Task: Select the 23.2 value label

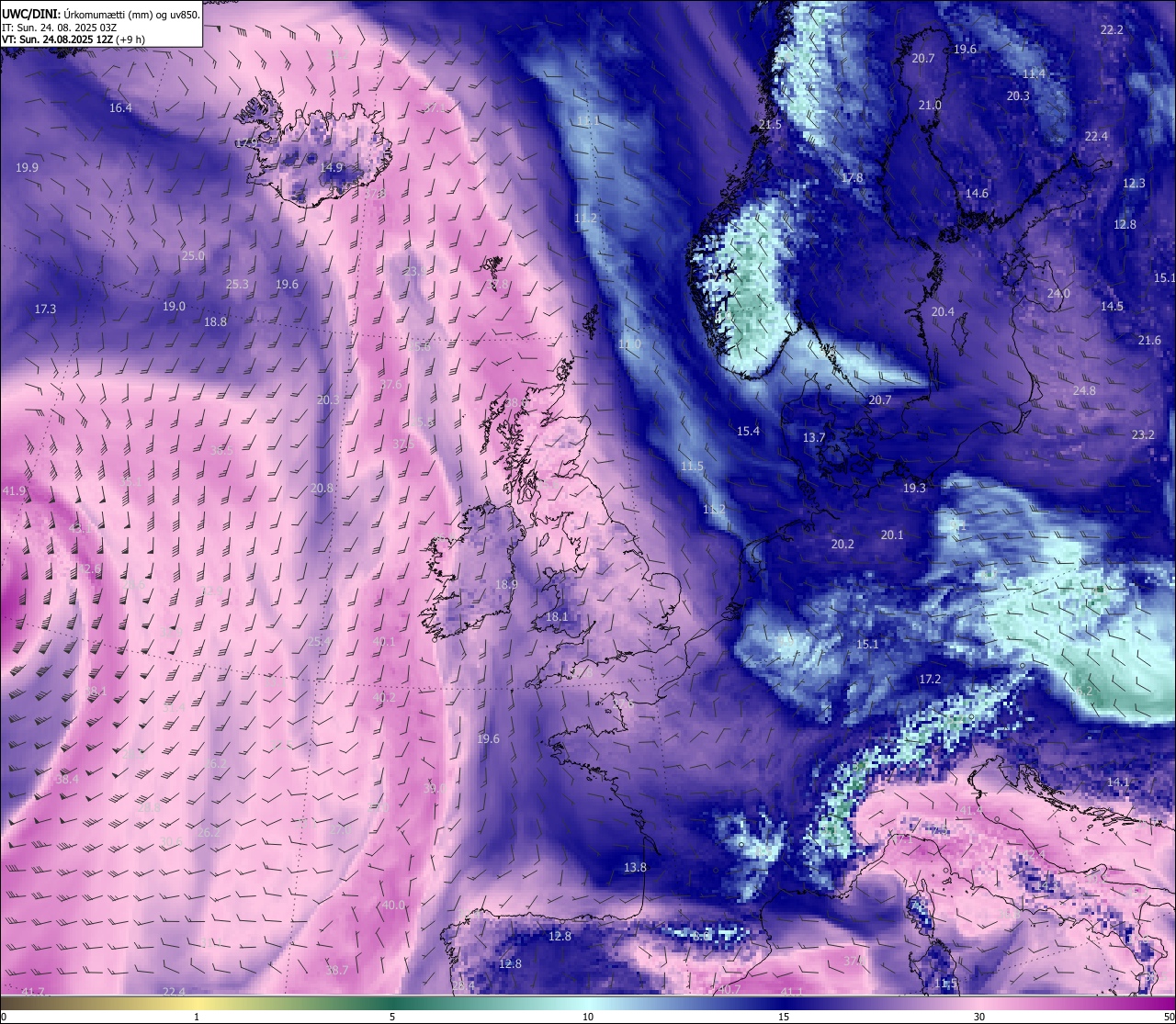Action: click(x=1143, y=435)
